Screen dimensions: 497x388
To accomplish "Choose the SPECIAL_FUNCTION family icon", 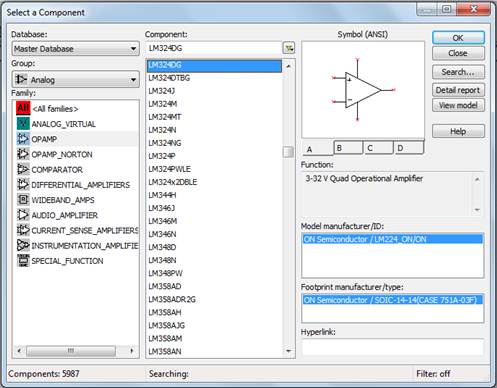I will [23, 261].
